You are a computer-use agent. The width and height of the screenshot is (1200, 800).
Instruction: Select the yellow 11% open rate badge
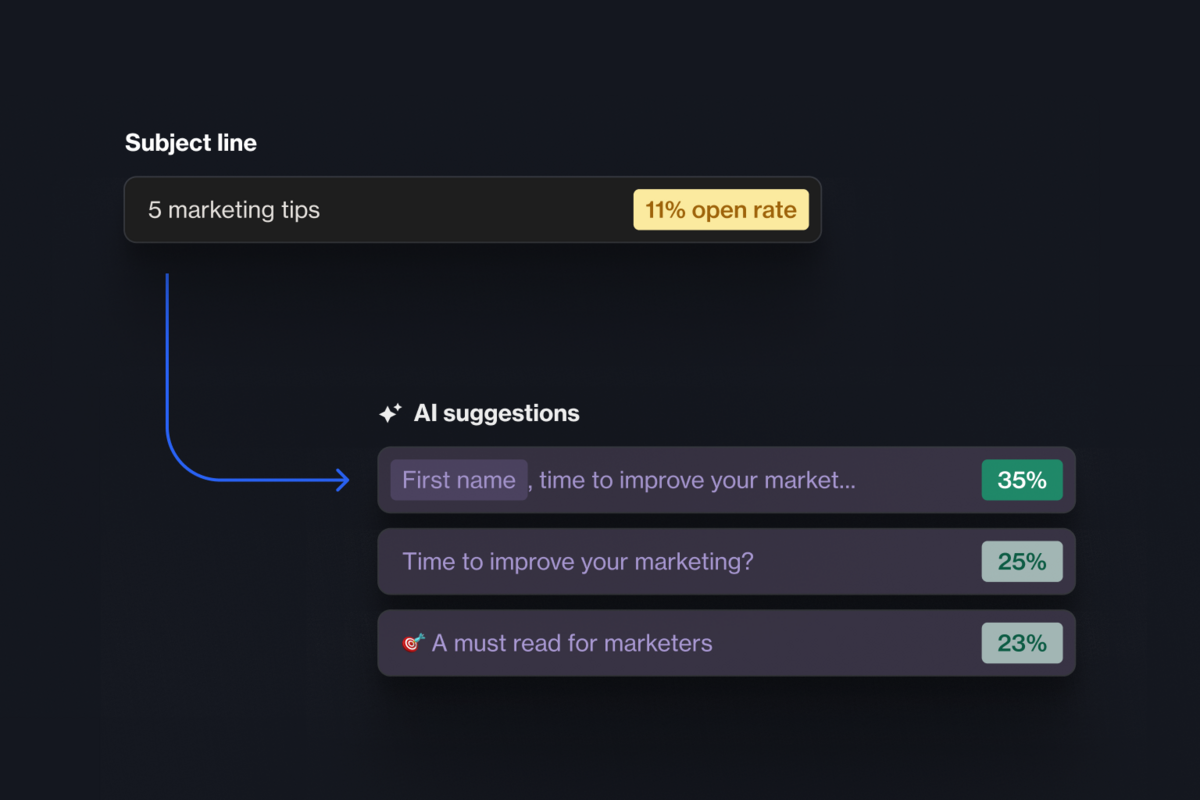pyautogui.click(x=721, y=210)
